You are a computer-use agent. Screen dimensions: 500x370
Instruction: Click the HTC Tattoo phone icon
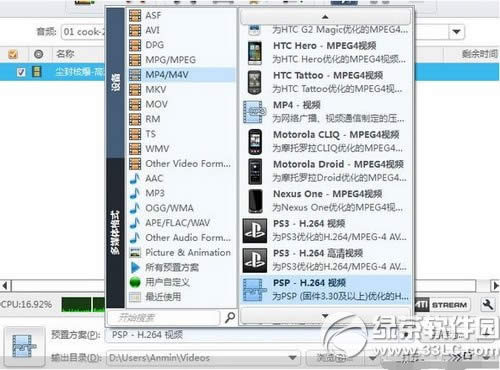[255, 82]
